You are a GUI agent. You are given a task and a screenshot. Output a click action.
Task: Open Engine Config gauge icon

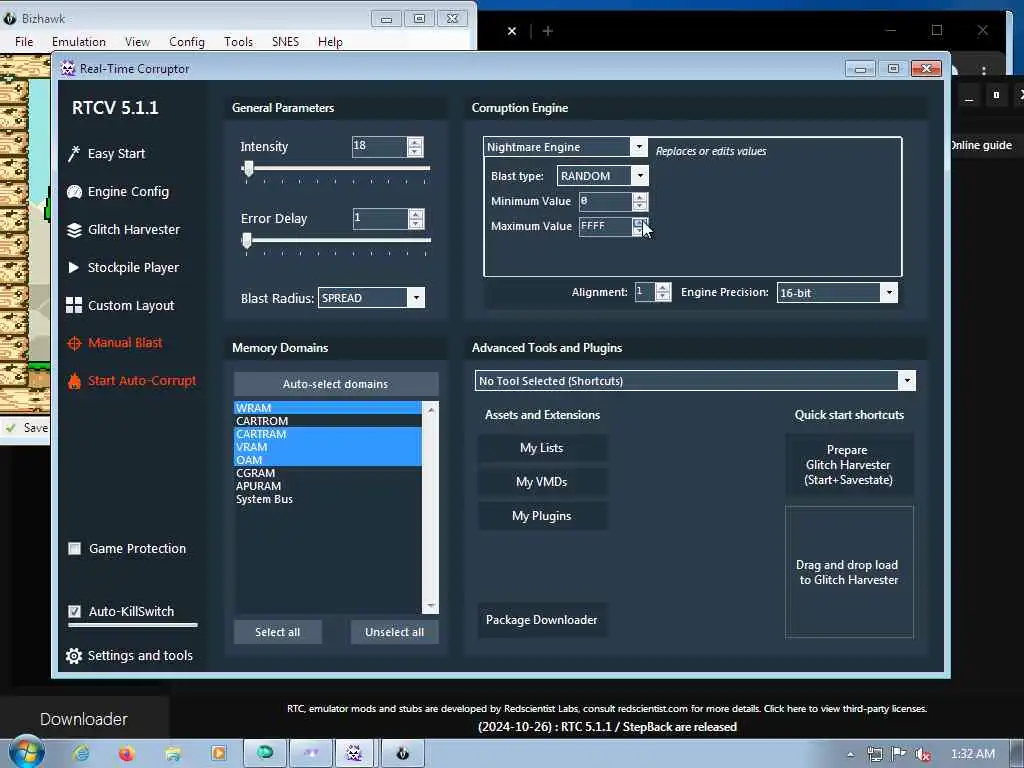point(74,191)
